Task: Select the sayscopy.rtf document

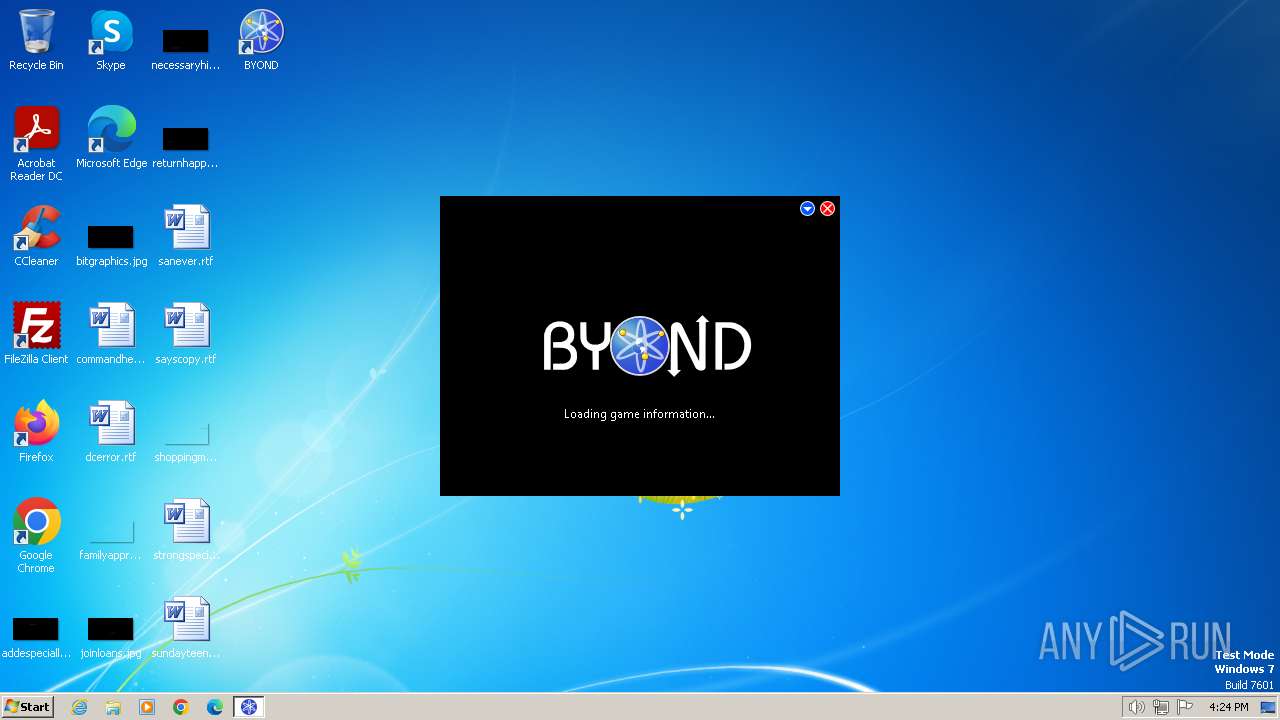Action: 186,334
